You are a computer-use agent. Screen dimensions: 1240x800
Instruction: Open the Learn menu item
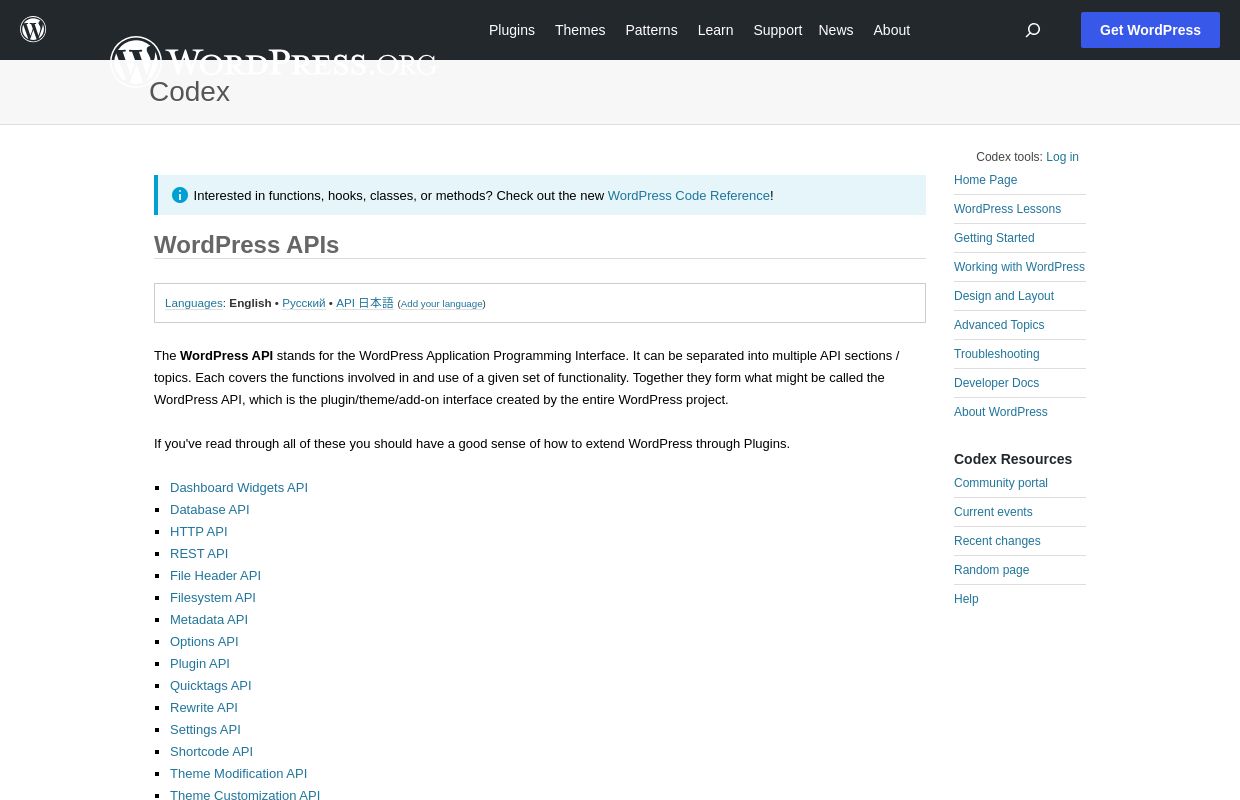pos(715,30)
